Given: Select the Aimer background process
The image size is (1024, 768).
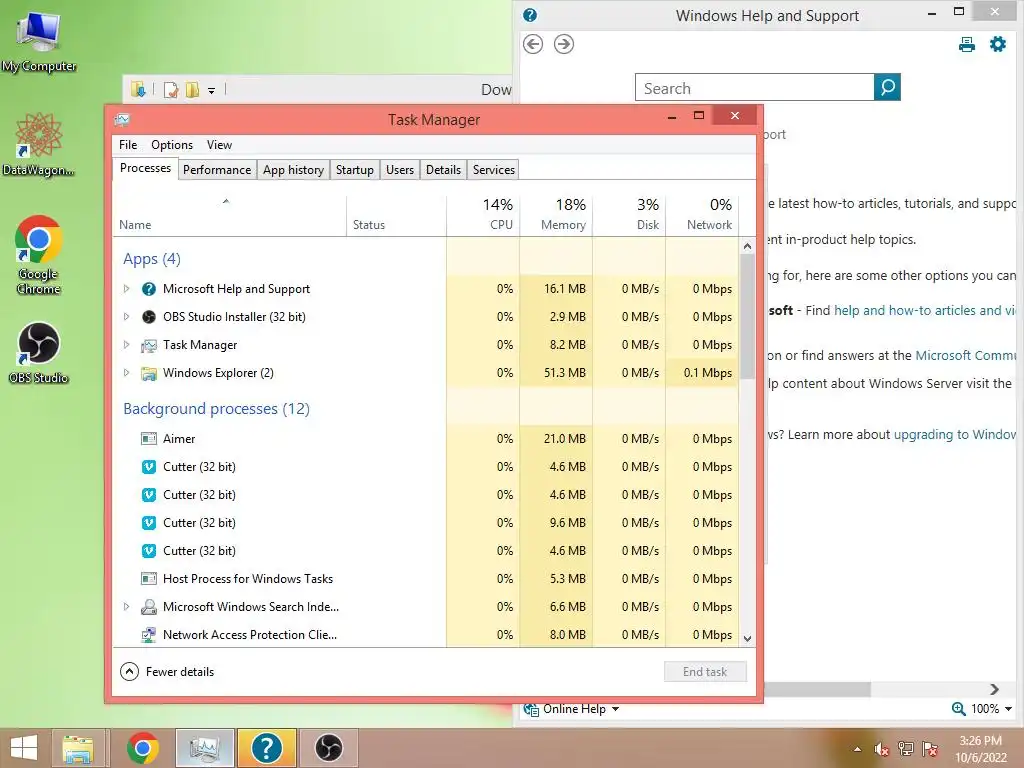Looking at the screenshot, I should pyautogui.click(x=426, y=439).
